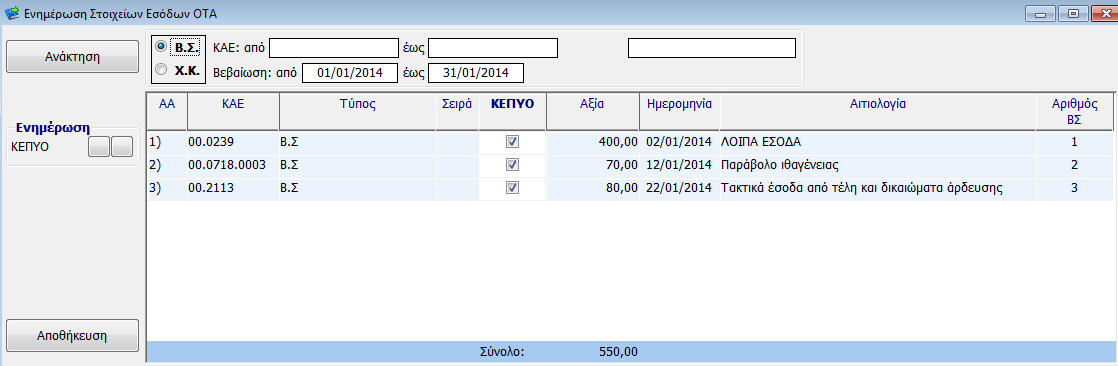Select the Χ.Κ. radio option
Viewport: 1118px width, 366px height.
pos(161,70)
